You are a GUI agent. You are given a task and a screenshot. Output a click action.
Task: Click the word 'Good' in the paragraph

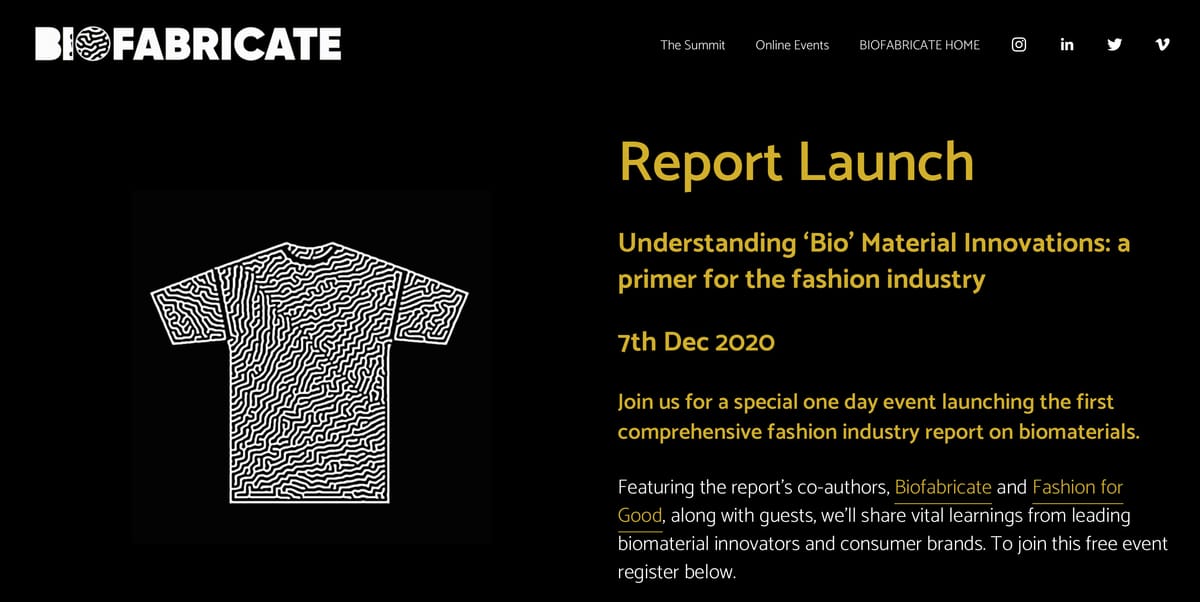tap(640, 516)
